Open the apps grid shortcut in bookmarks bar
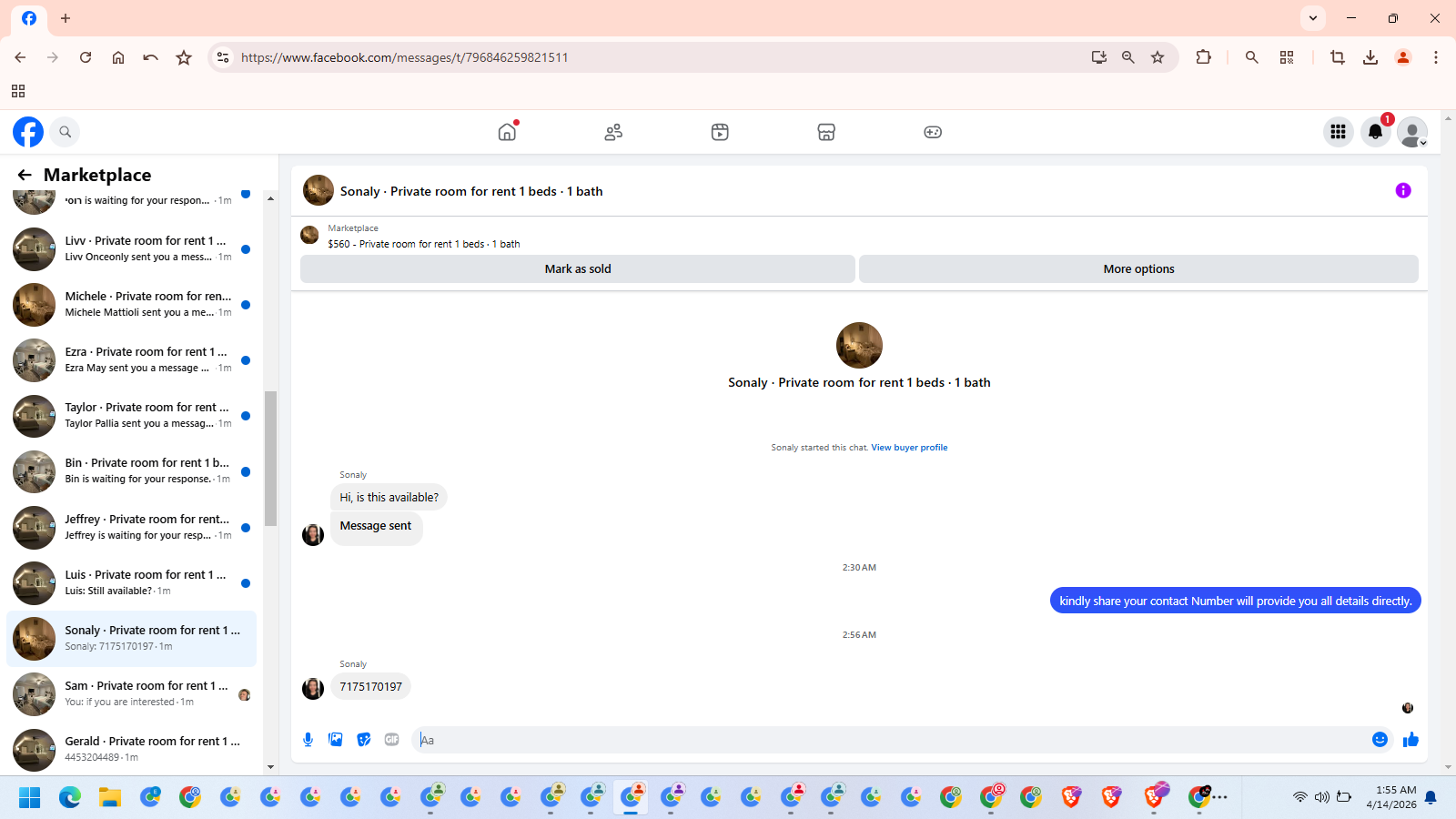Screen dimensions: 1456x819 18,91
